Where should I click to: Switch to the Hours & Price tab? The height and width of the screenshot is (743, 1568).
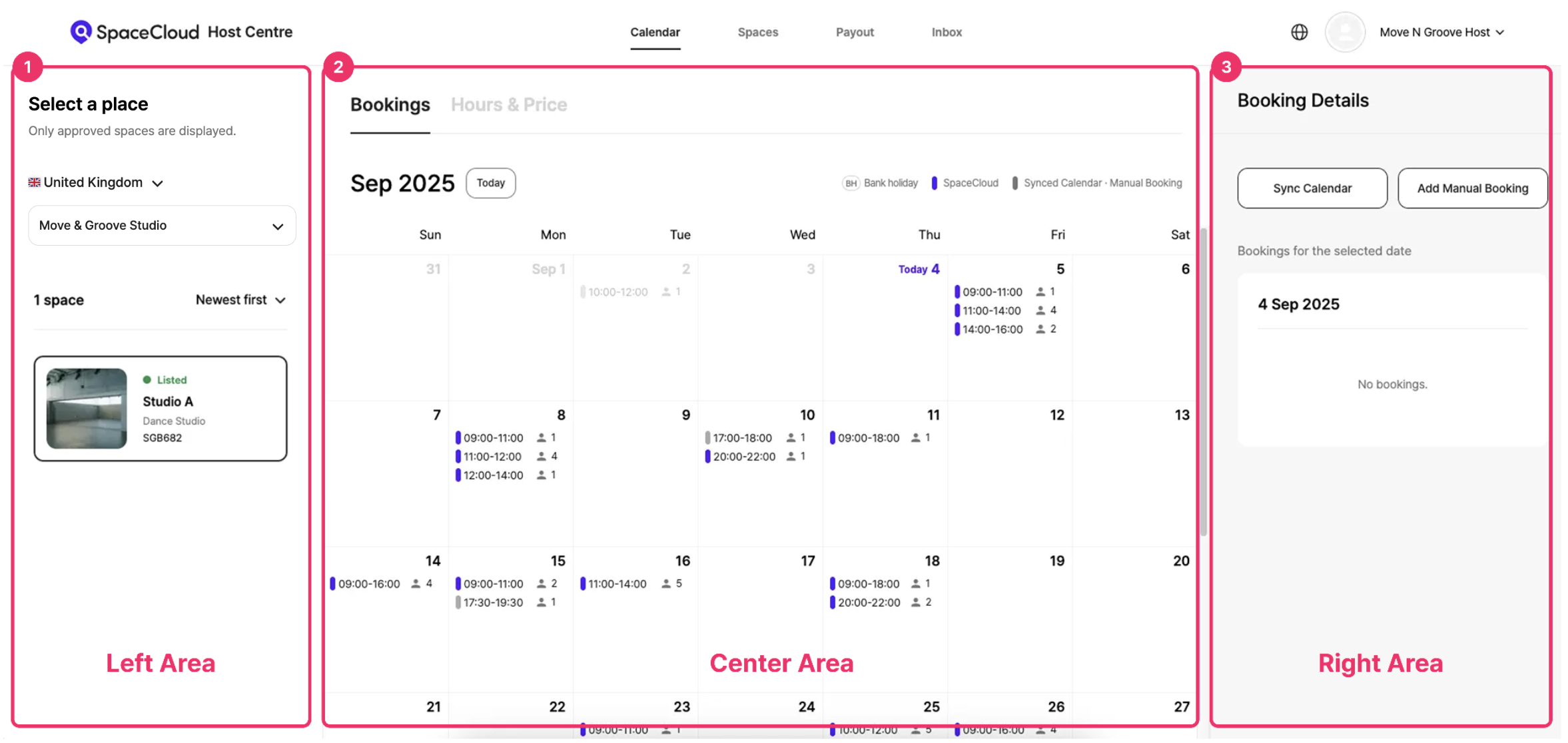coord(508,105)
